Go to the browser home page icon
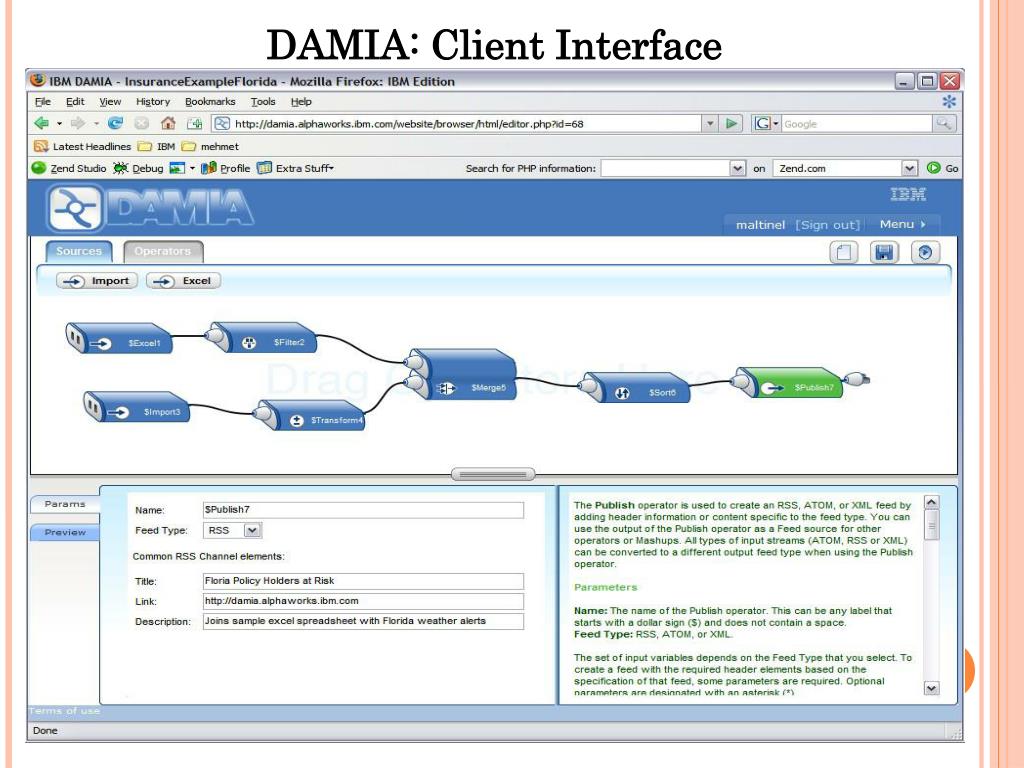Screen dimensions: 1024x768 tap(168, 123)
